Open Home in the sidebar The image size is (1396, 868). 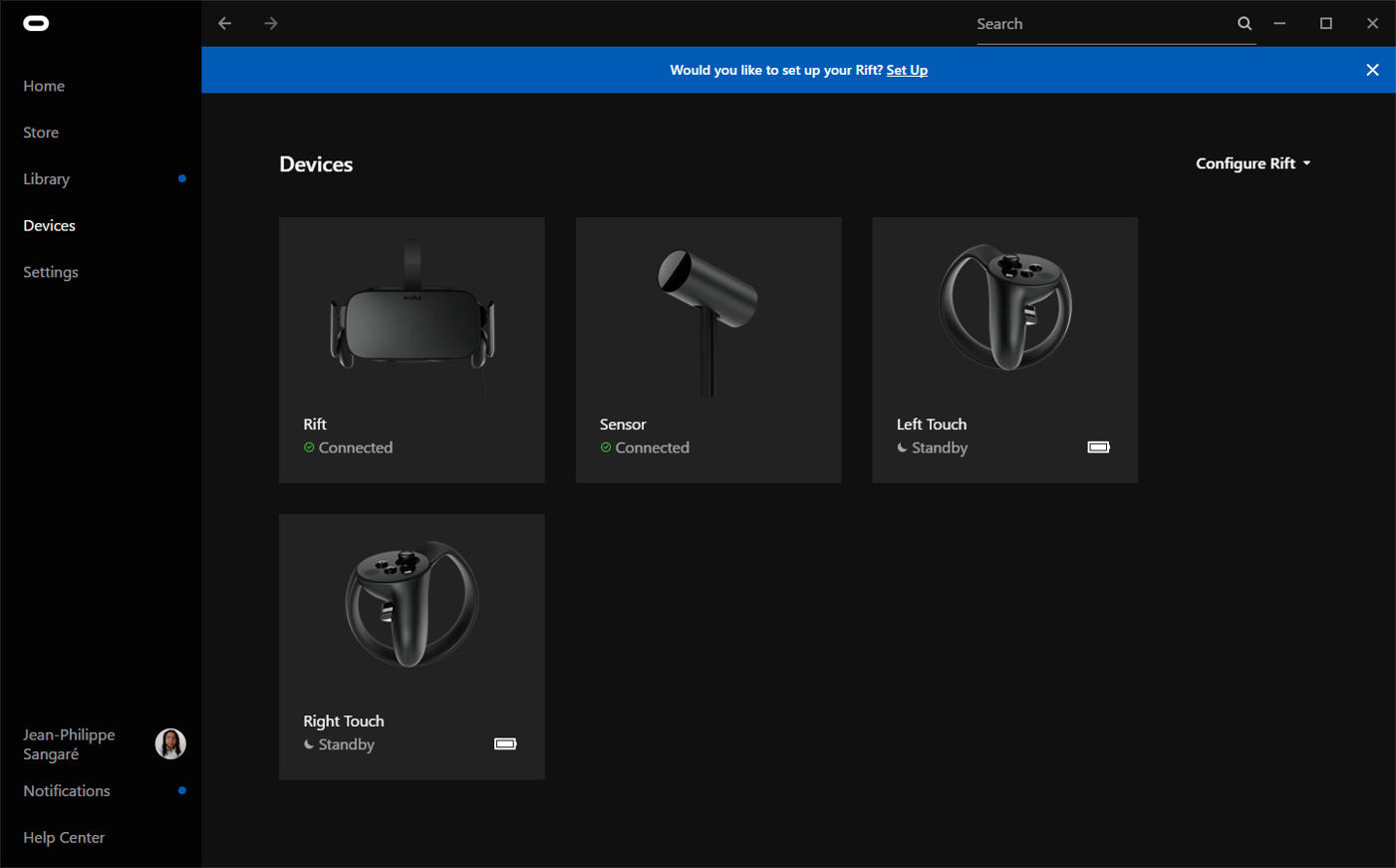pyautogui.click(x=44, y=86)
